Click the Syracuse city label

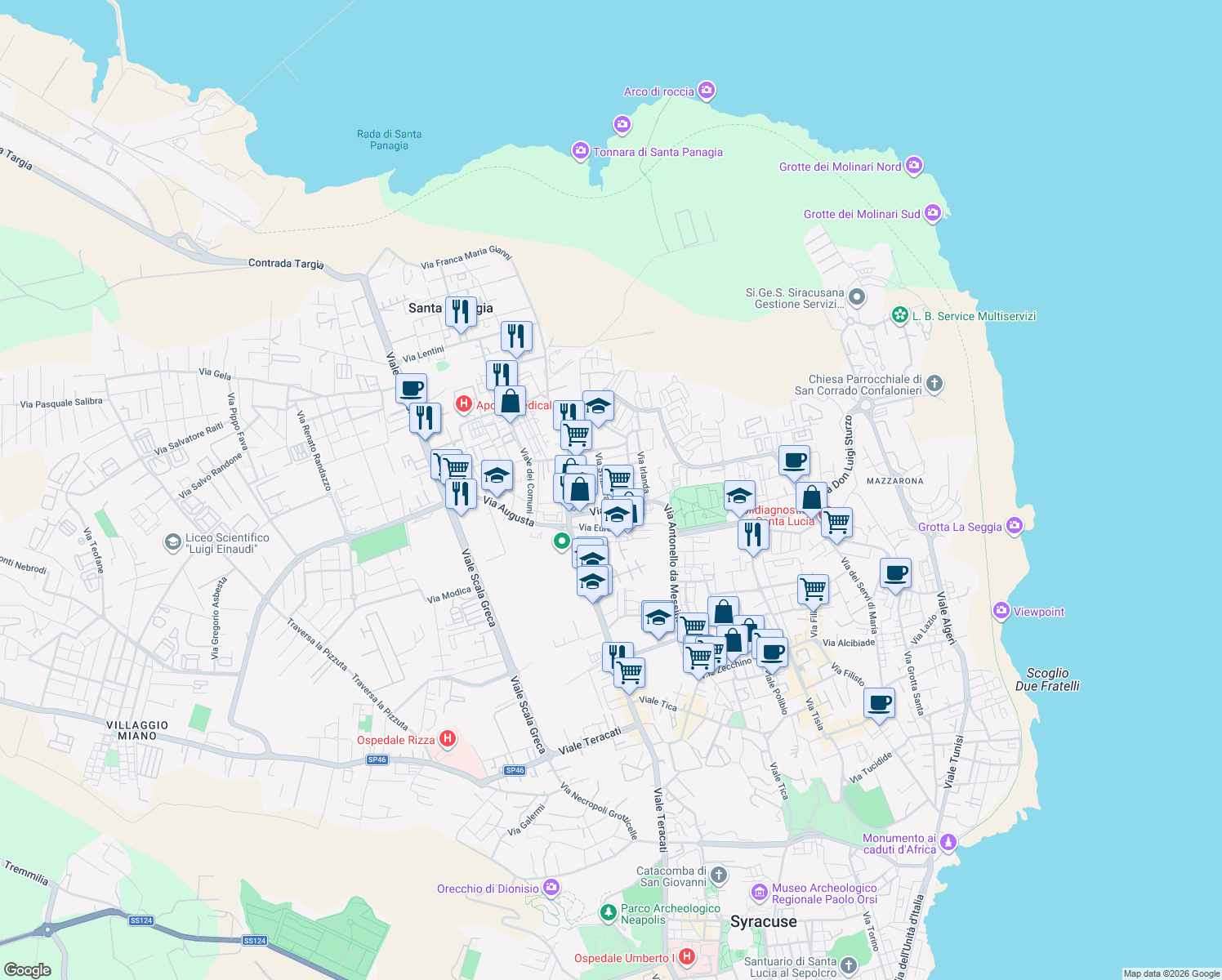763,922
